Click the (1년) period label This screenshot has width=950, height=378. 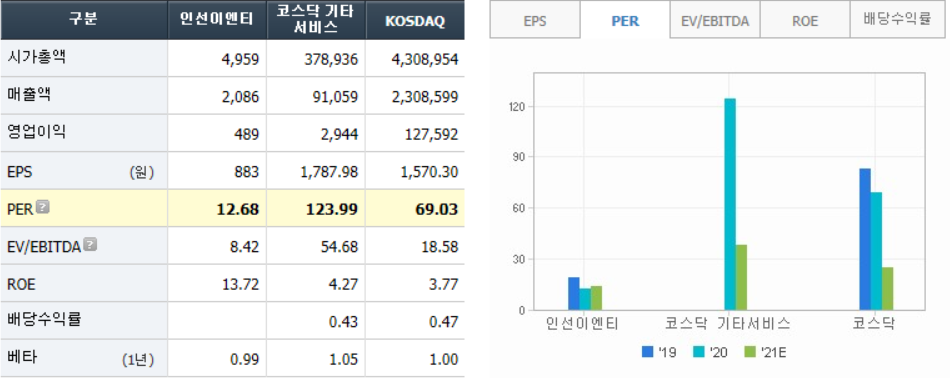138,359
